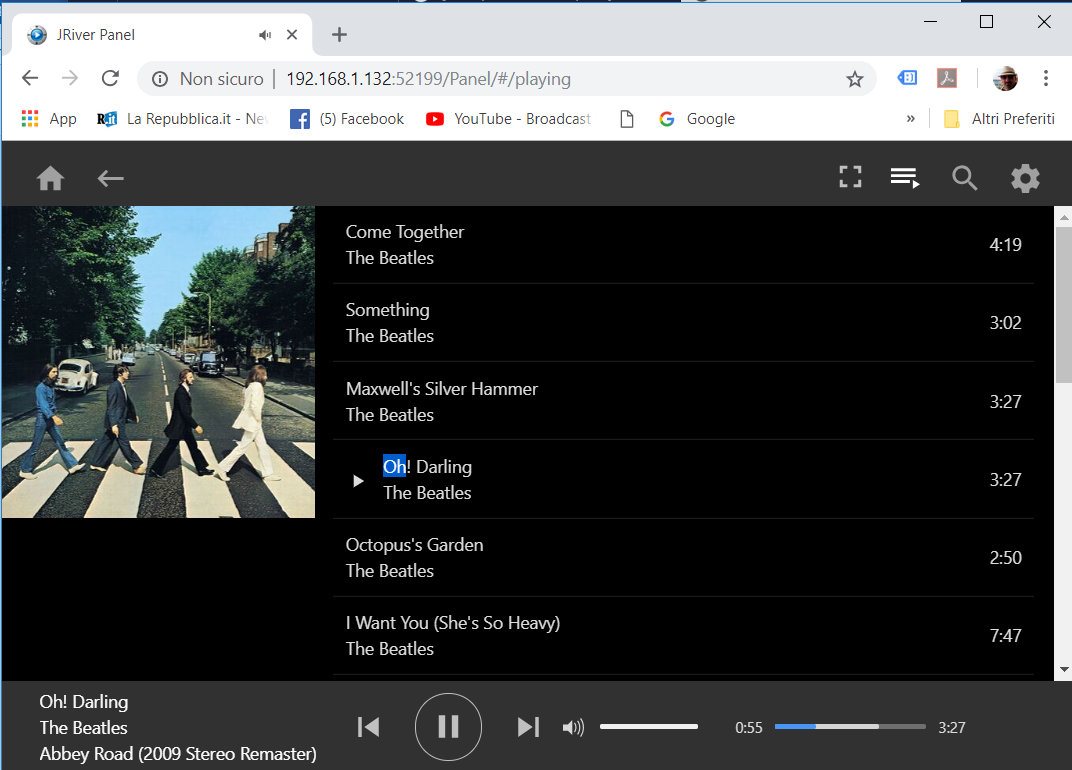This screenshot has width=1072, height=770.
Task: Click the browser forward arrow
Action: 70,78
